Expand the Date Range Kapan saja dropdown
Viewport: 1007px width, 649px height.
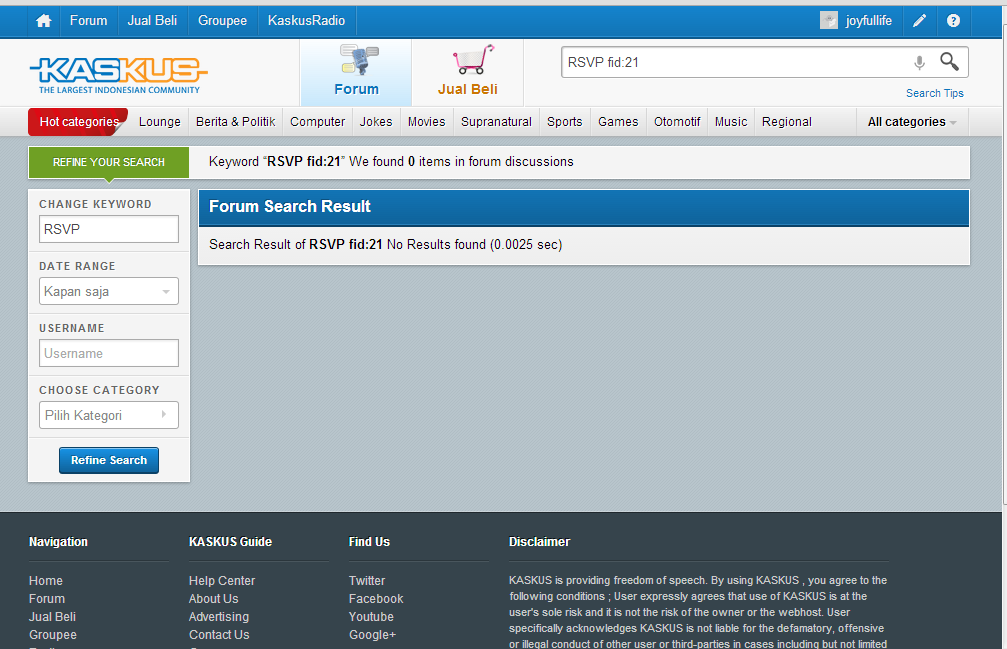[109, 291]
